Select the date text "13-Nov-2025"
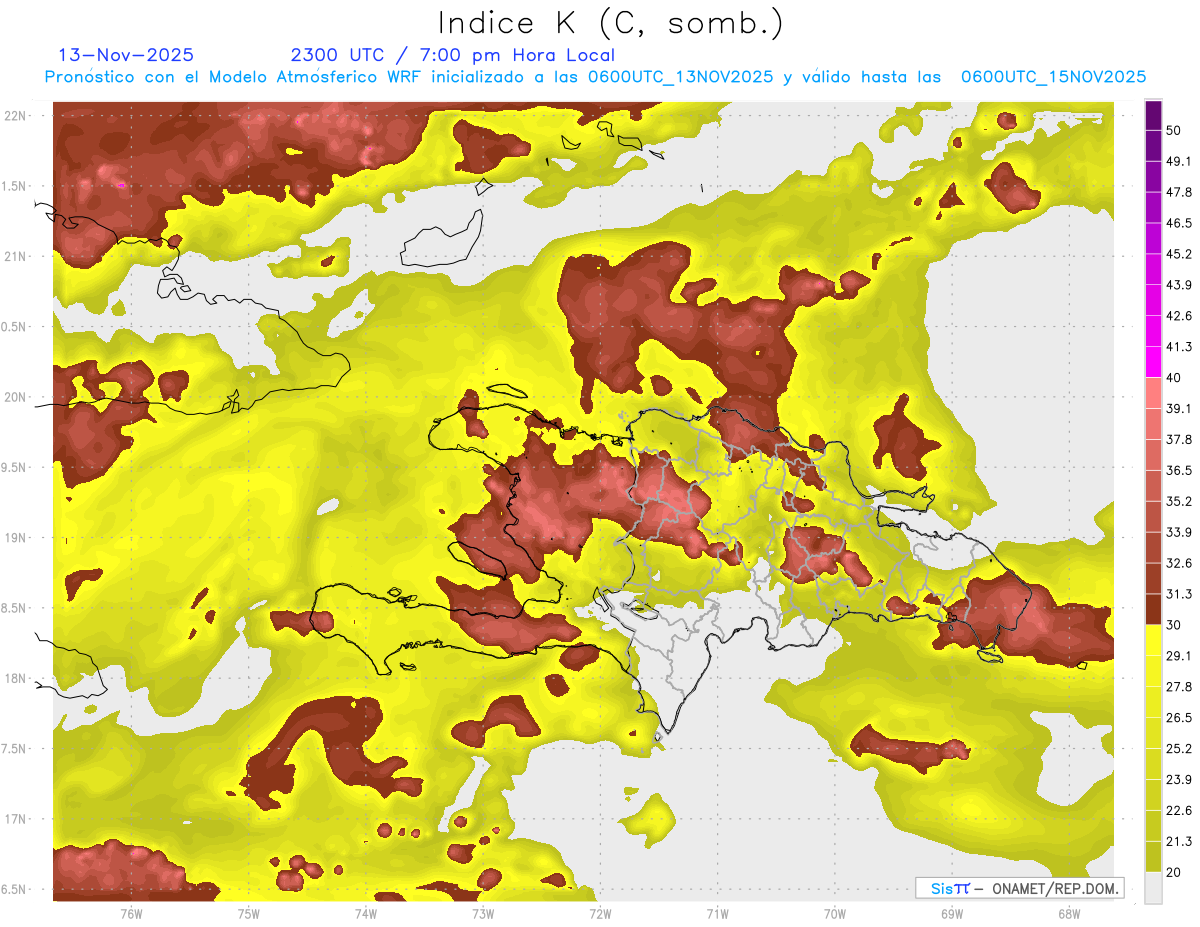 [x=126, y=55]
